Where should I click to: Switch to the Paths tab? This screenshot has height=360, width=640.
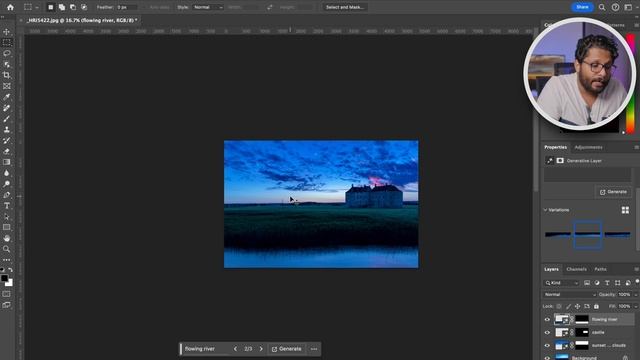[x=600, y=269]
